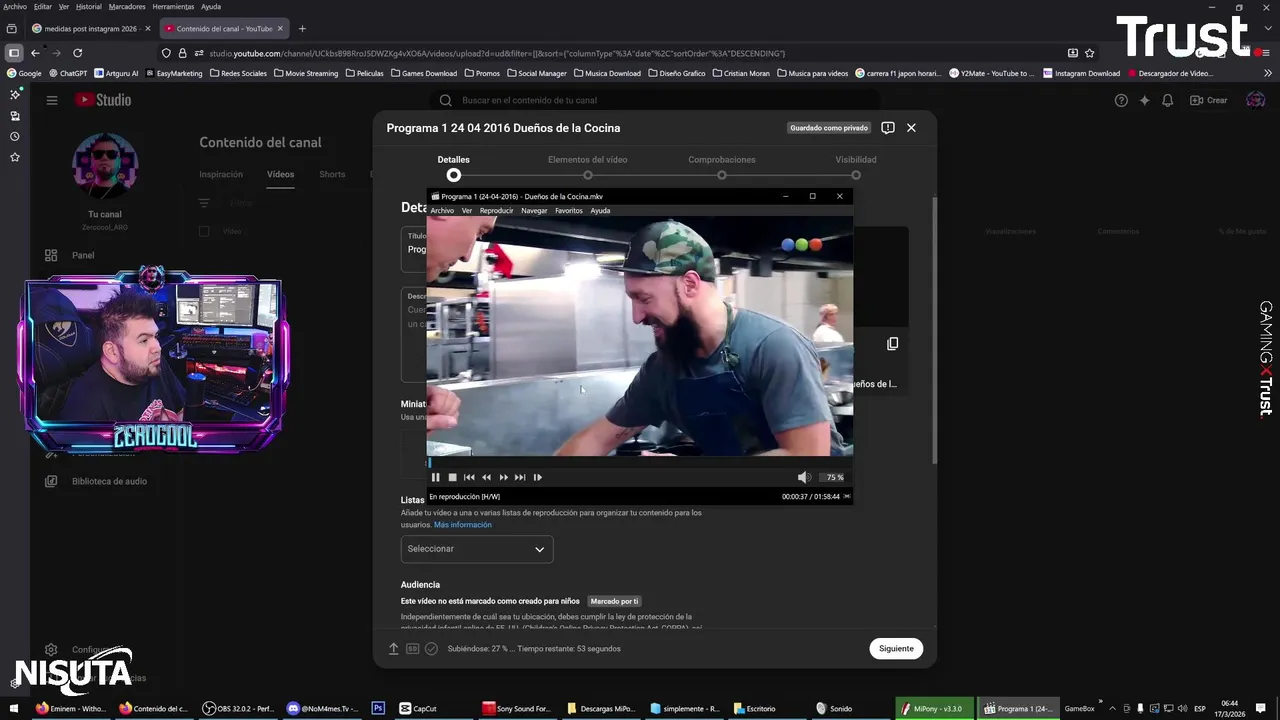Click the Marcado por ti badge
The height and width of the screenshot is (720, 1280).
(615, 601)
